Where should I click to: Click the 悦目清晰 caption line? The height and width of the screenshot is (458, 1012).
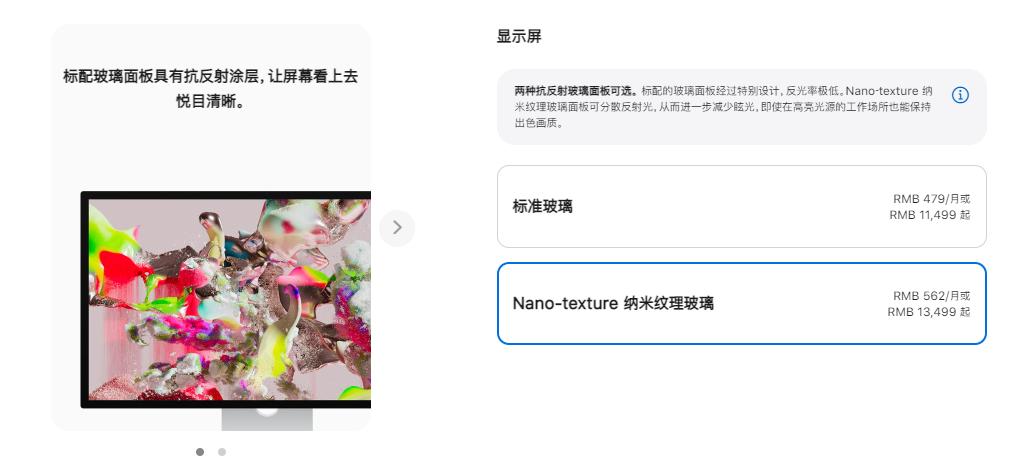[210, 102]
